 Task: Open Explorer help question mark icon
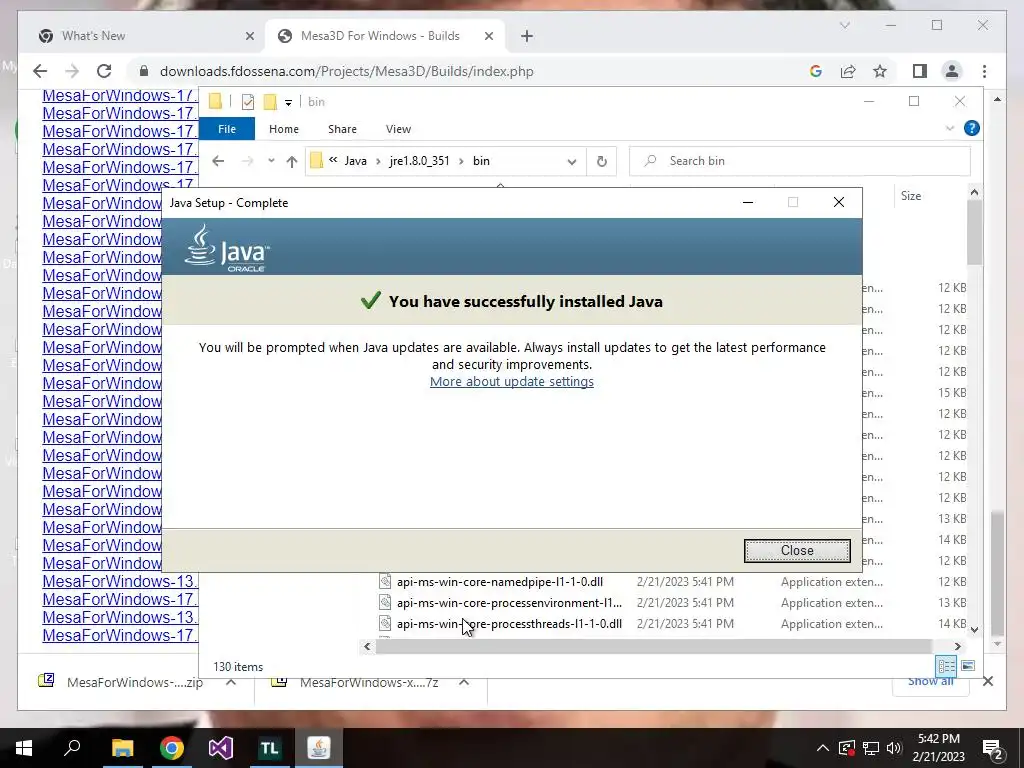coord(972,129)
